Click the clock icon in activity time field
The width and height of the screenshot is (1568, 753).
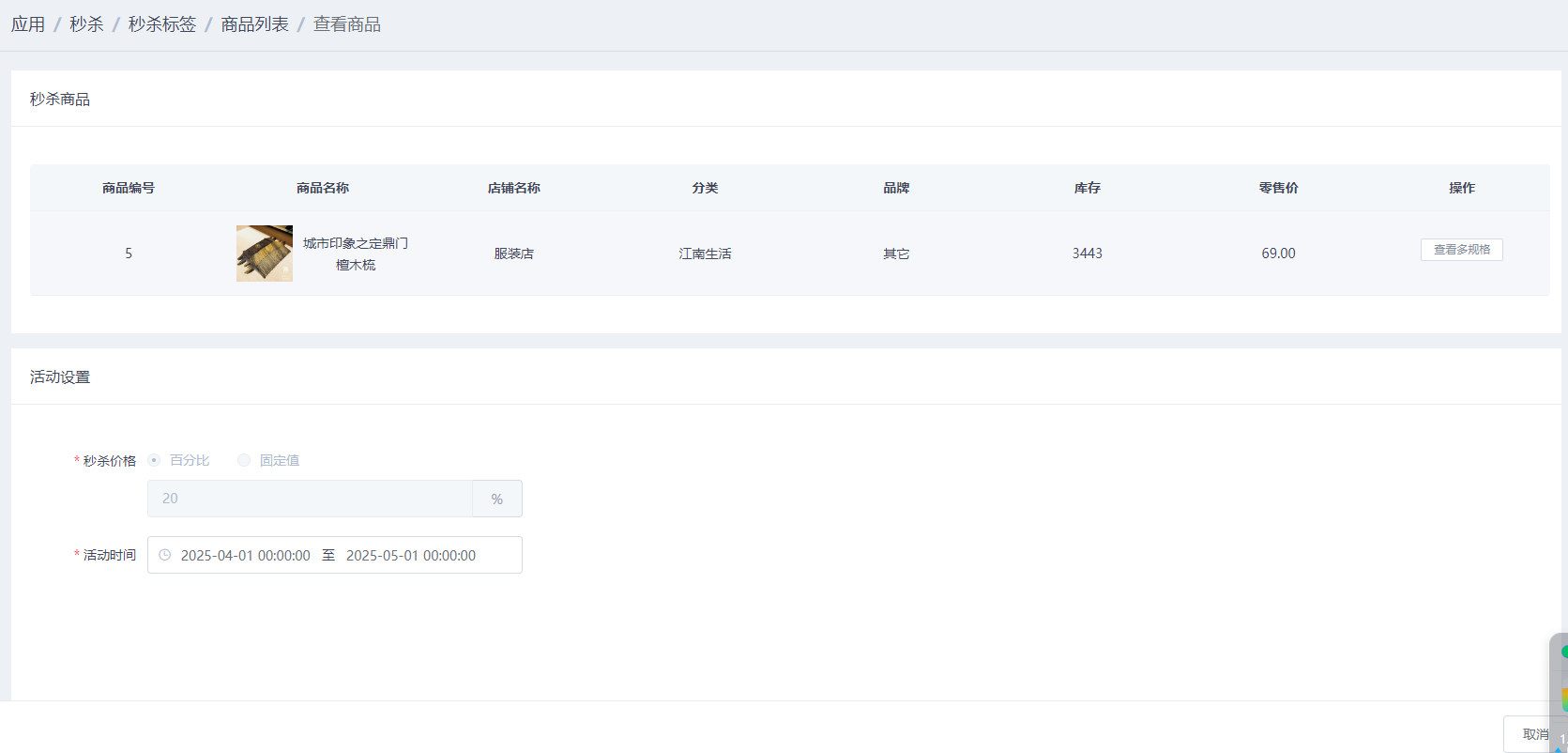coord(165,555)
